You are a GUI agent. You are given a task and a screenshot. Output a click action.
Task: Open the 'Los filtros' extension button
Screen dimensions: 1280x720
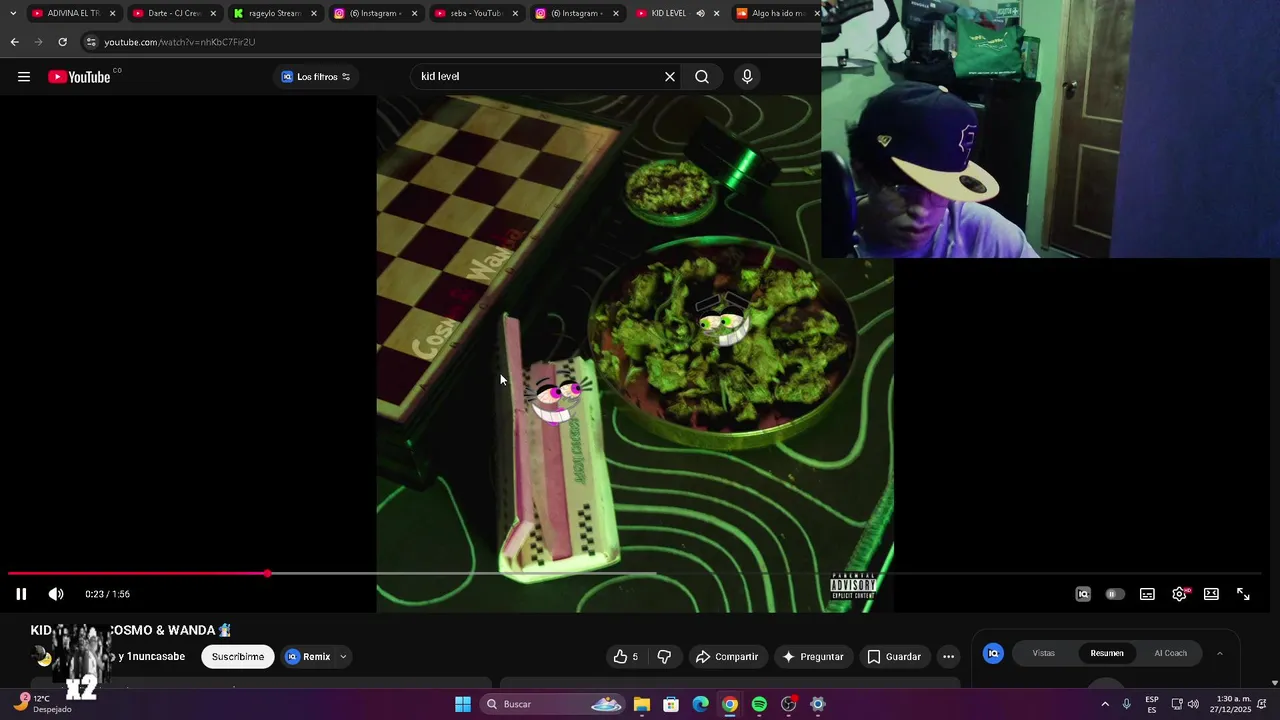(x=316, y=77)
